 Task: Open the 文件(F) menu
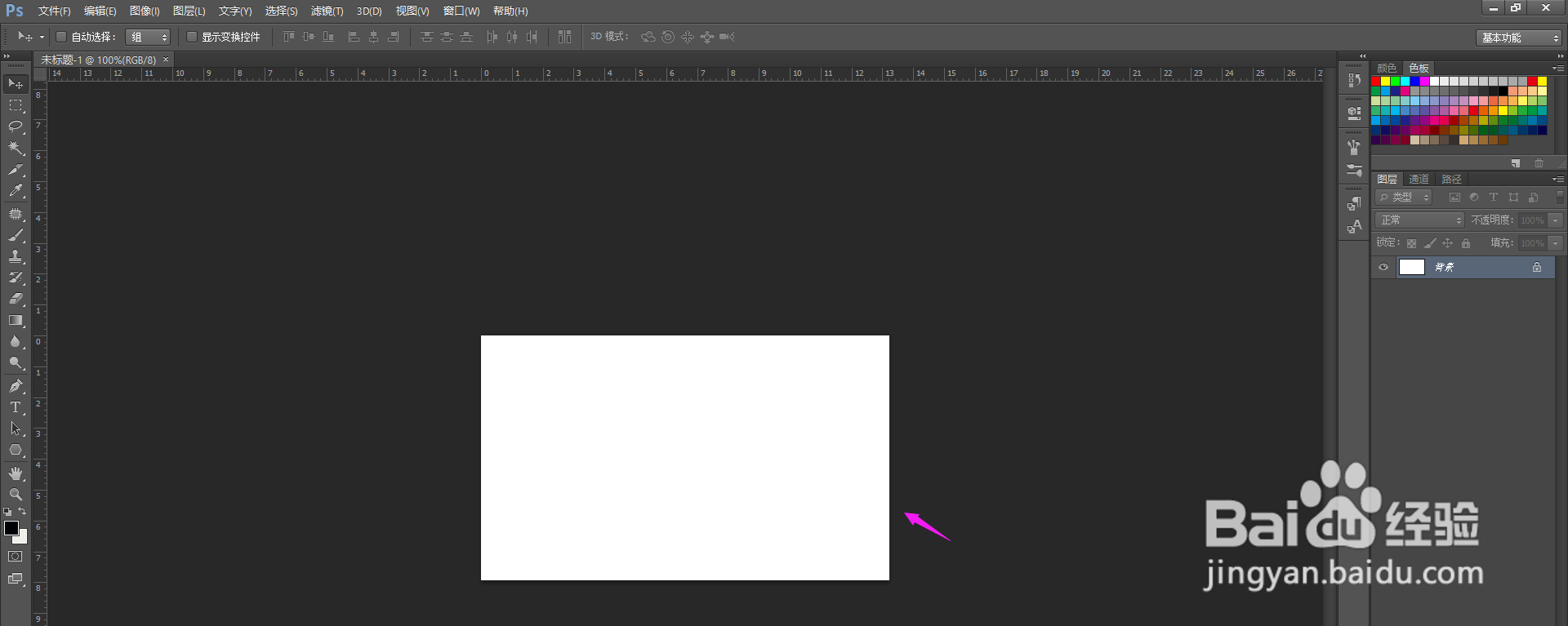54,11
